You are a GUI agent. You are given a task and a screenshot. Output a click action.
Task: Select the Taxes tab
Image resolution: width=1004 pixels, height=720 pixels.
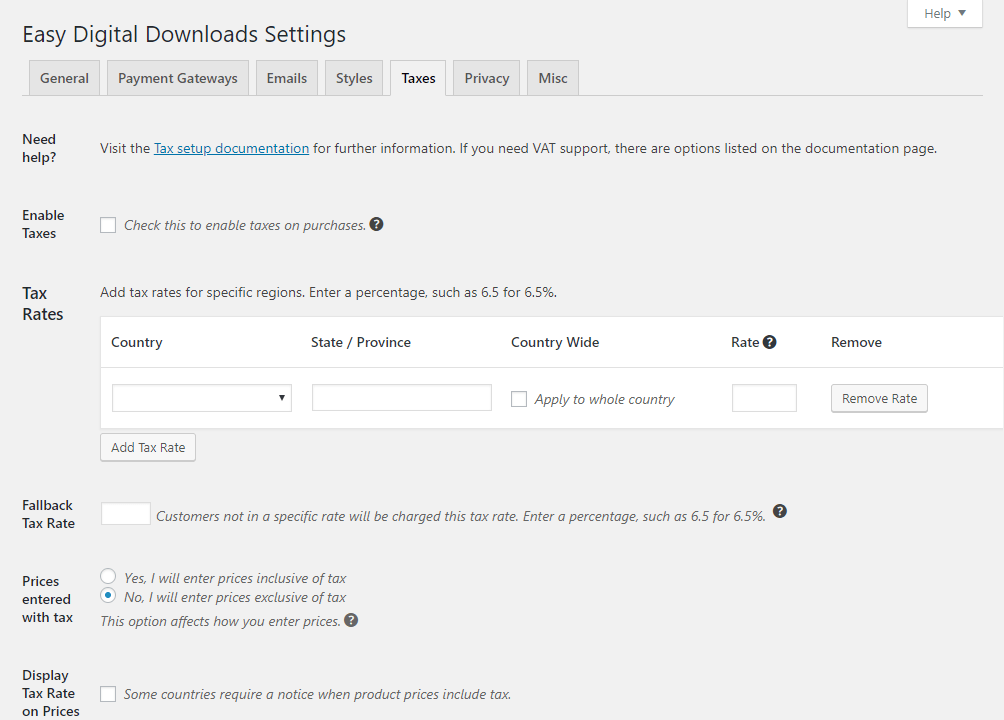point(418,78)
